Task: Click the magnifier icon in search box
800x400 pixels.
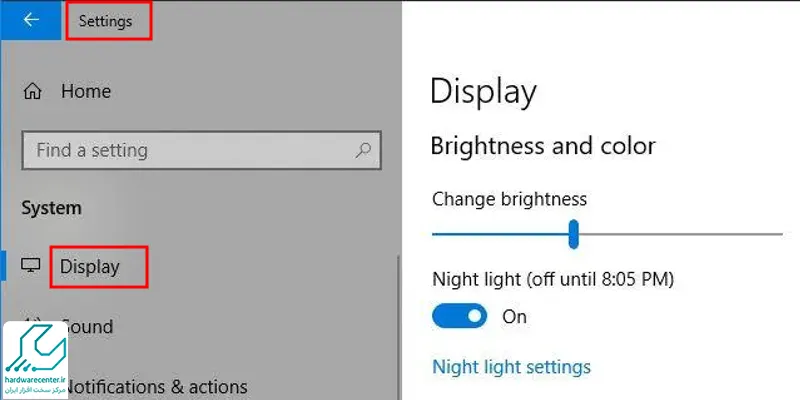Action: (x=363, y=150)
